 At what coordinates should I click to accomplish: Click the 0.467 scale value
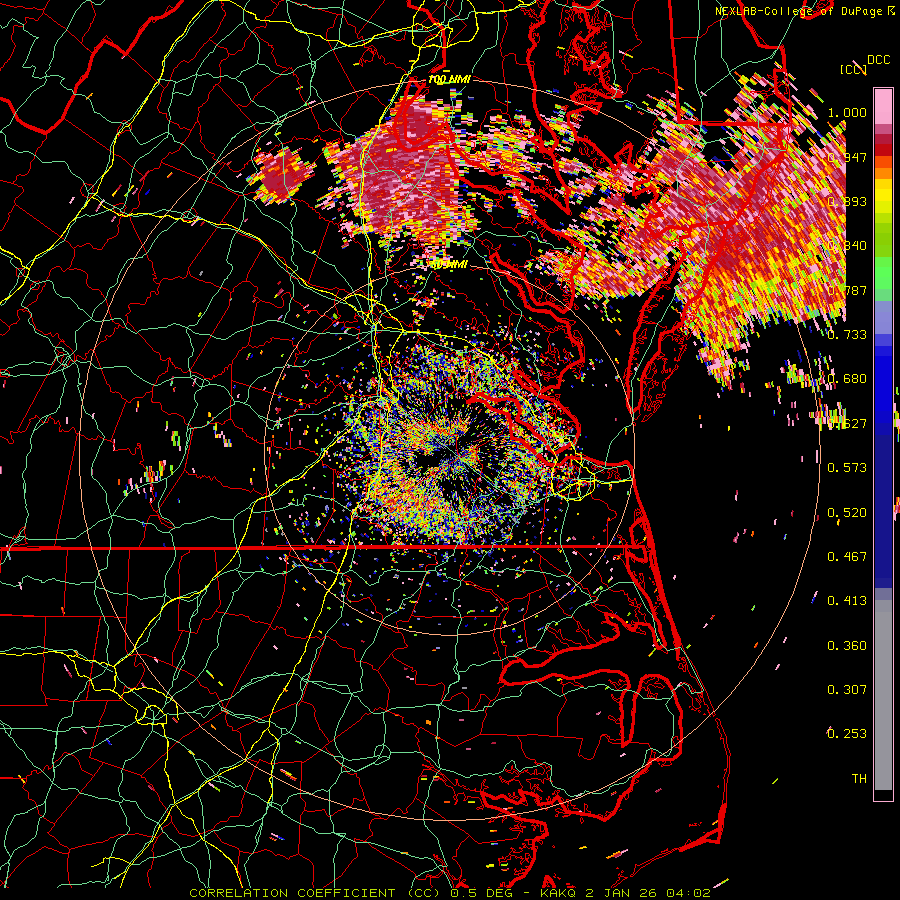coord(847,557)
